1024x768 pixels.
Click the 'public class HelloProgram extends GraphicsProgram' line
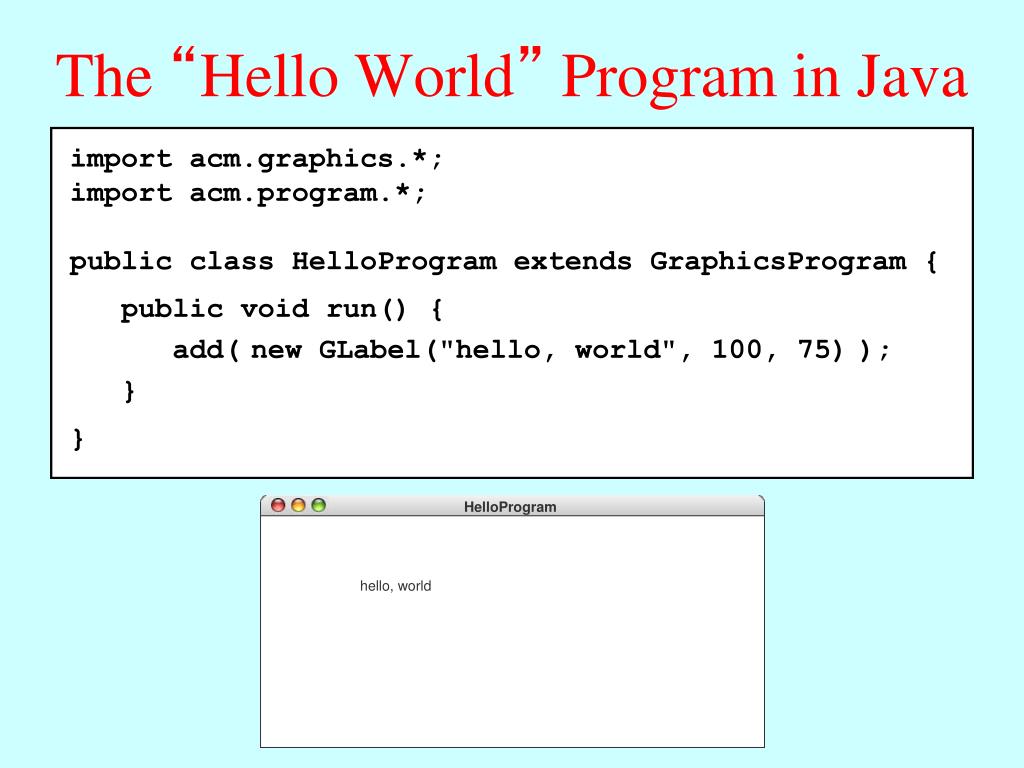click(x=504, y=262)
